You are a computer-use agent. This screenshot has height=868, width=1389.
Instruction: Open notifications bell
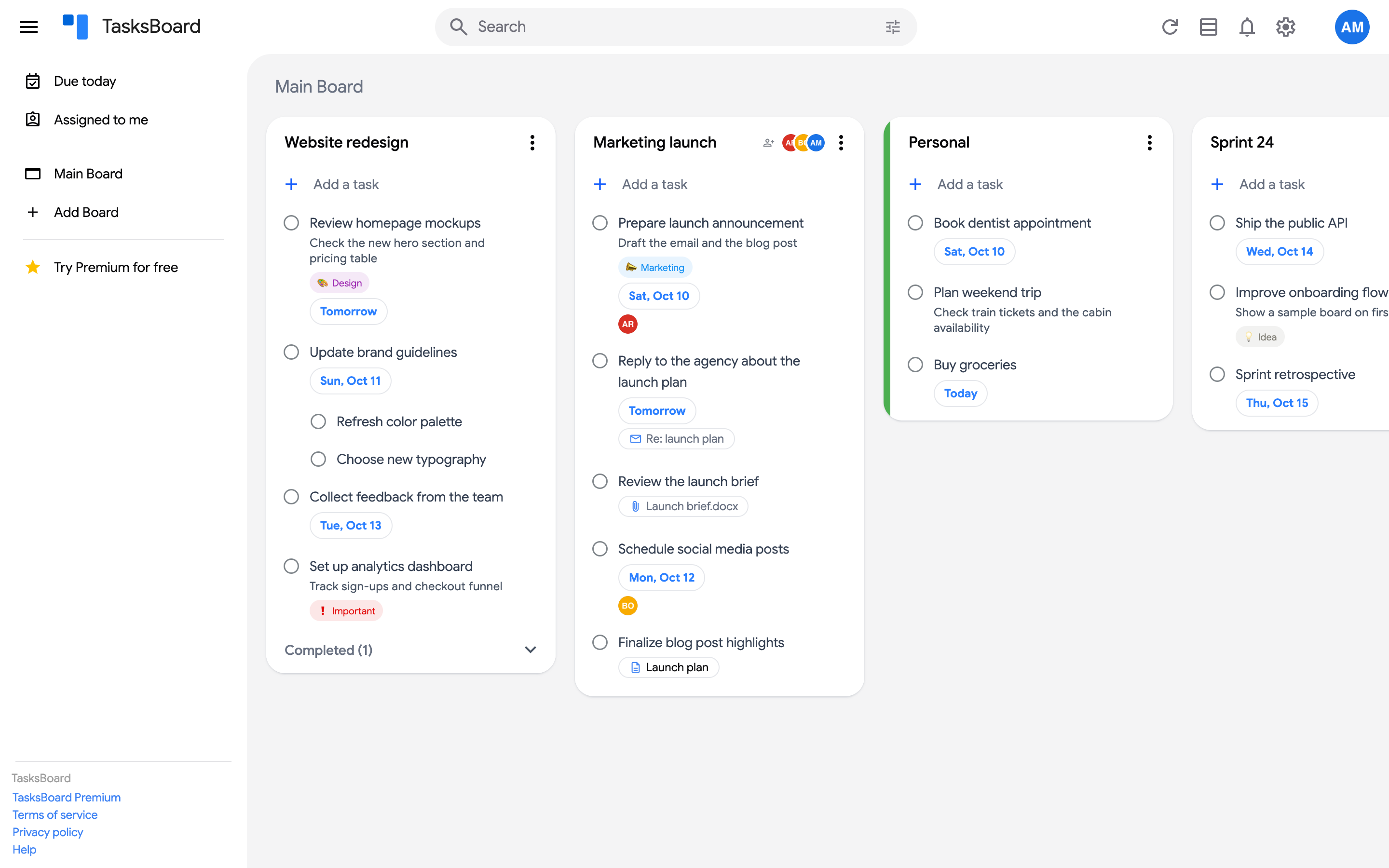pyautogui.click(x=1247, y=27)
